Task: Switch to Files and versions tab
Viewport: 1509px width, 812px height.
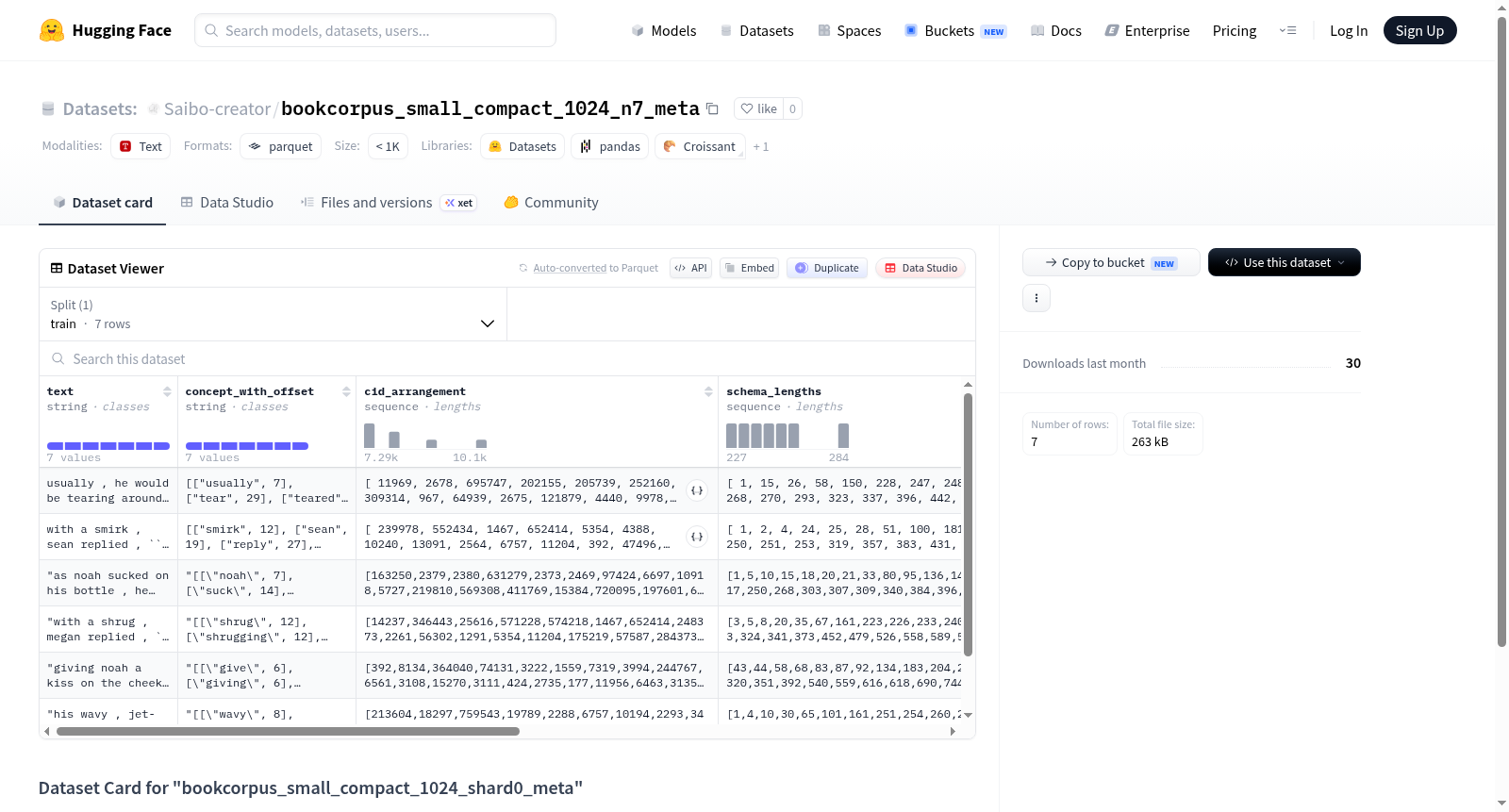Action: point(388,202)
